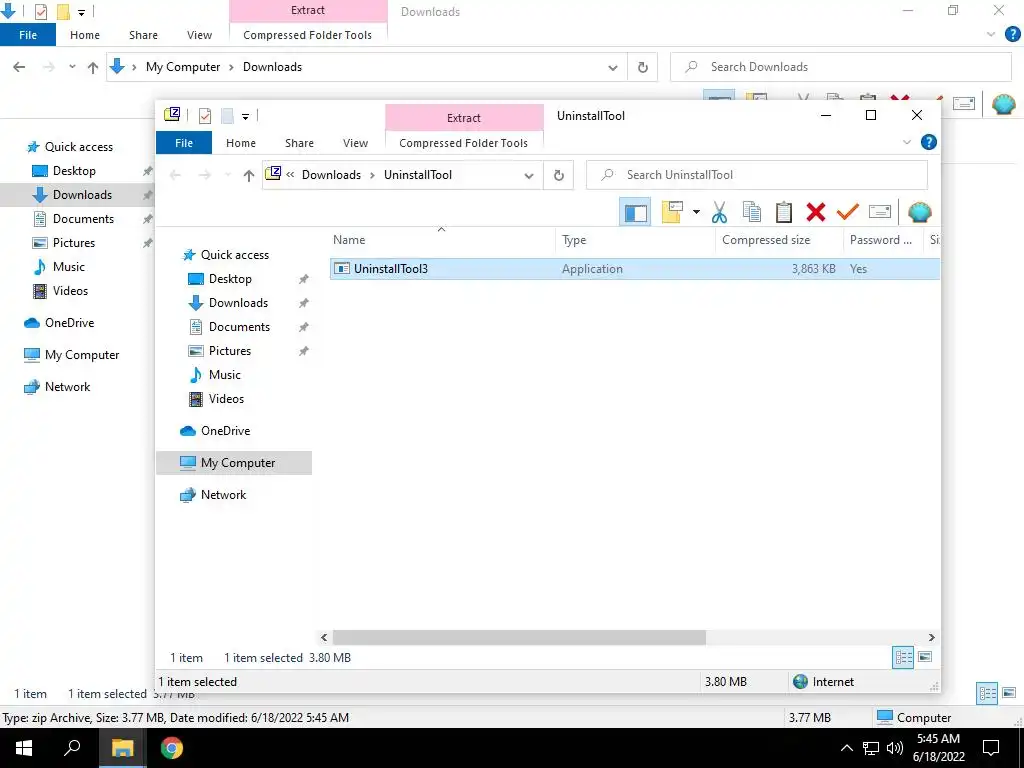Select Music in UninstallTool navigation pane
1024x768 pixels.
pos(225,375)
